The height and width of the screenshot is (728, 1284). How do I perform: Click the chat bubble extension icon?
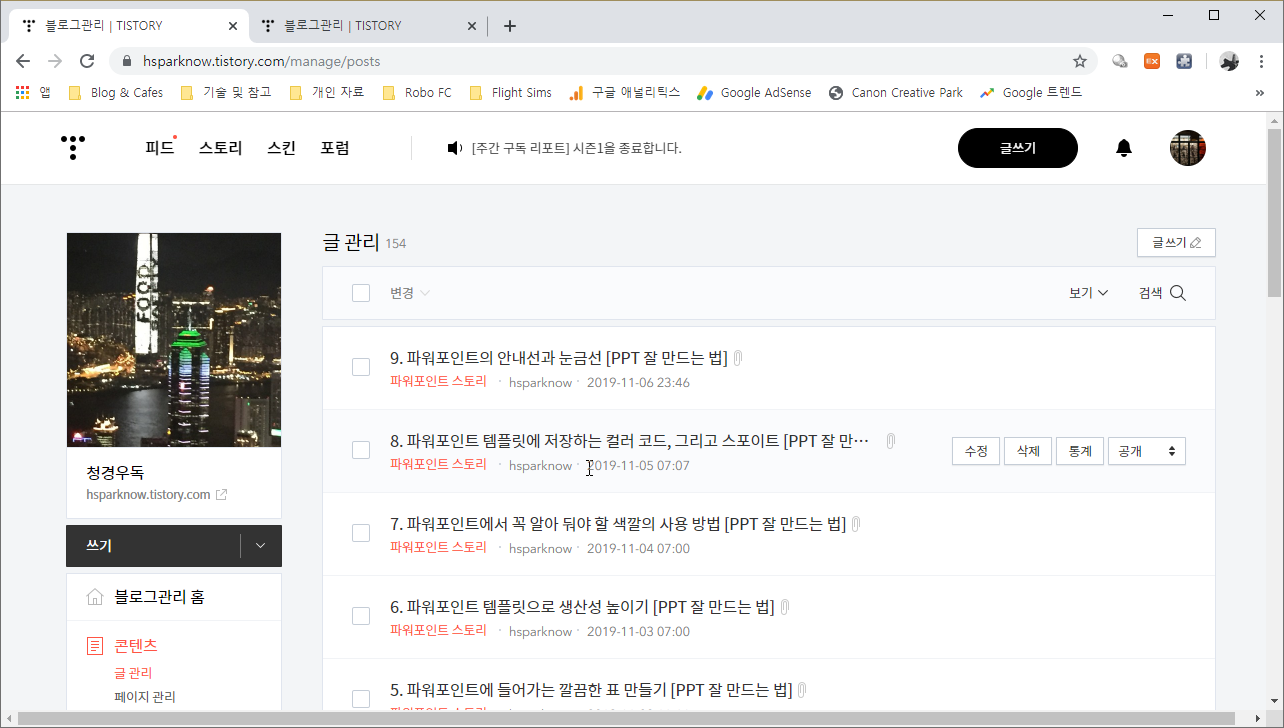coord(1120,61)
